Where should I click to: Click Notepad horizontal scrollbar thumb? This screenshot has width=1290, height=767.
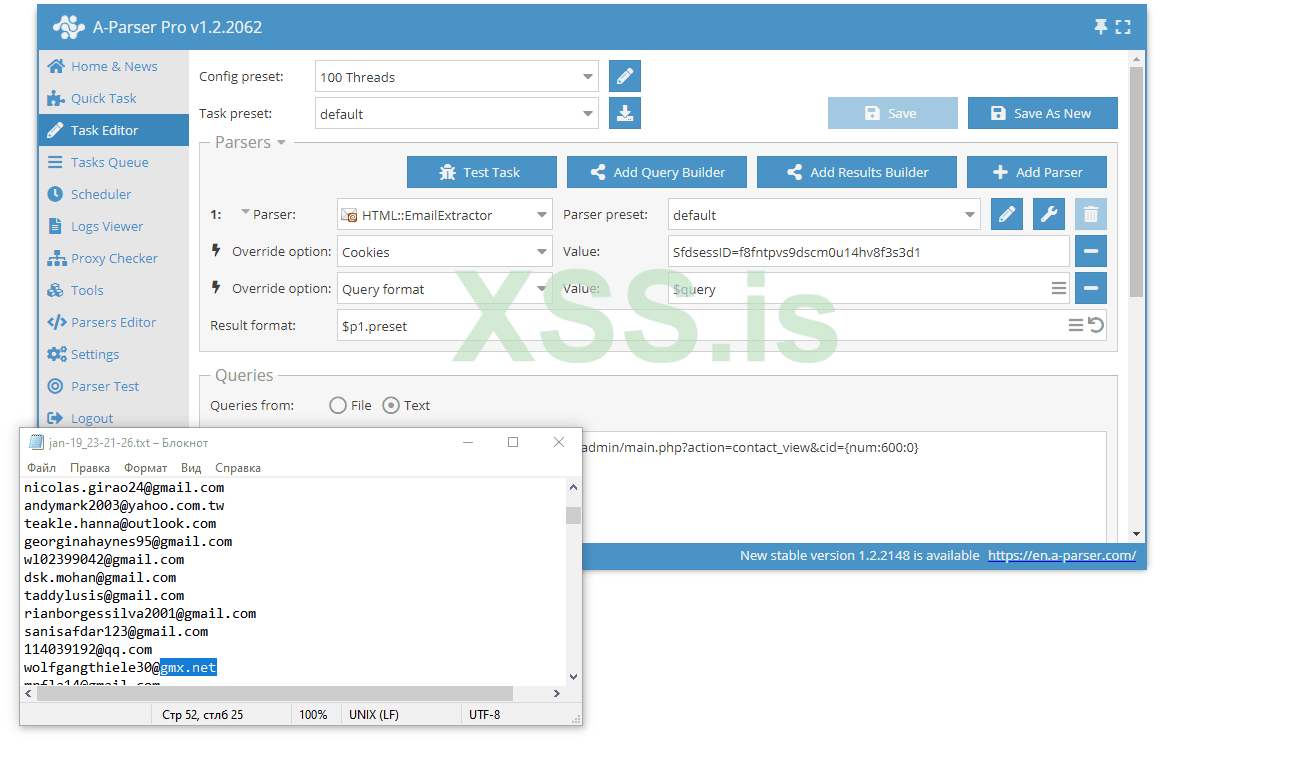(274, 693)
